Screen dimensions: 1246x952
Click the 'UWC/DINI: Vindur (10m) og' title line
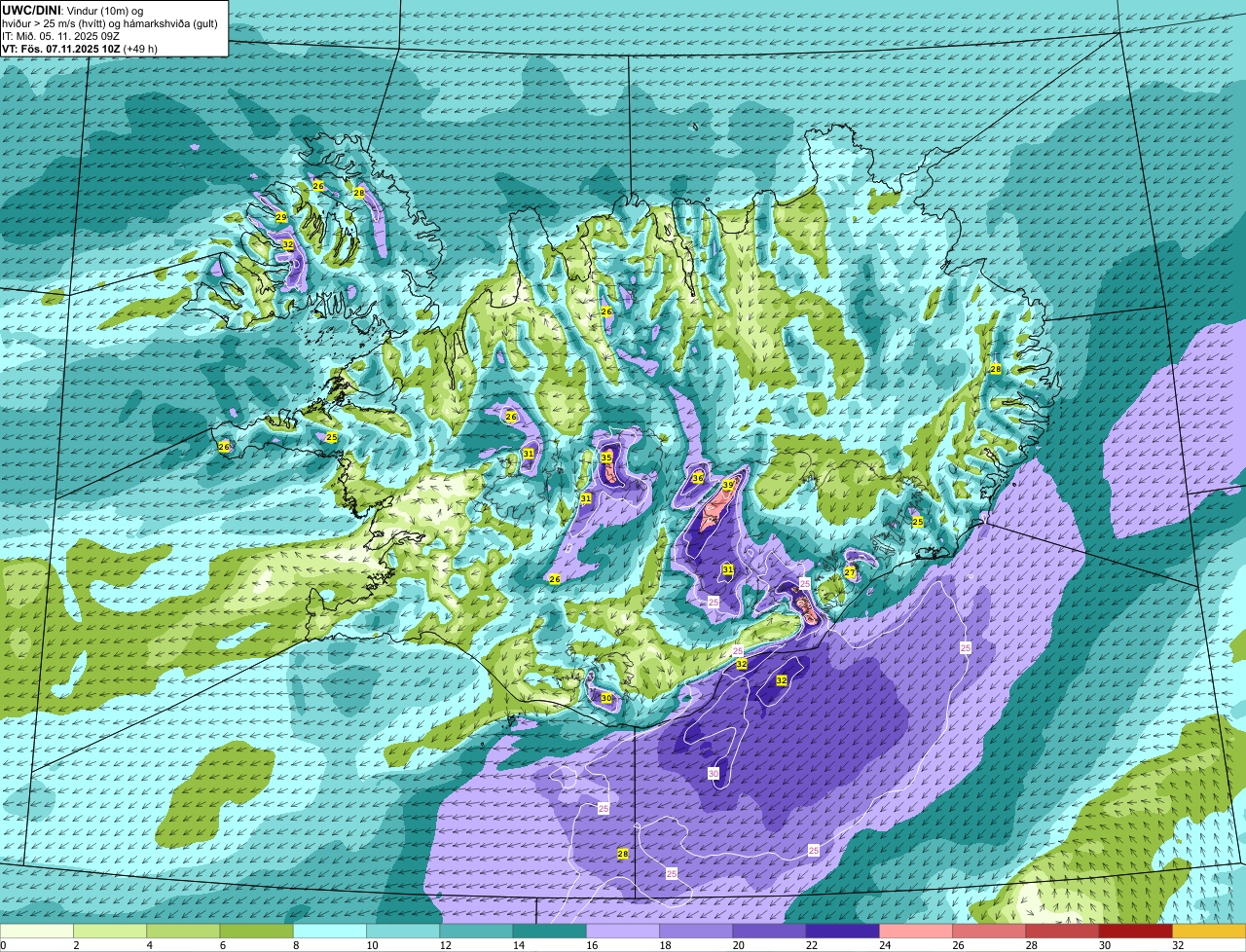tap(73, 10)
